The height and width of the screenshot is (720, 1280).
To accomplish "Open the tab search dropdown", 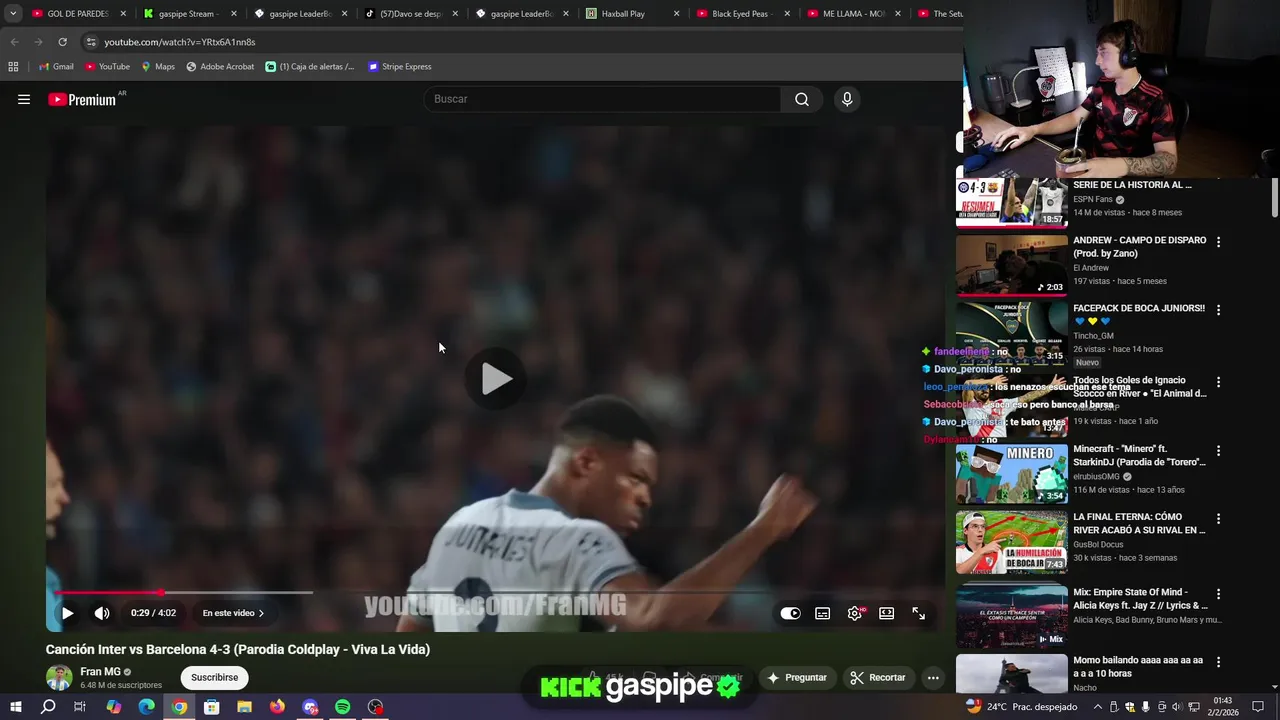I will click(13, 14).
